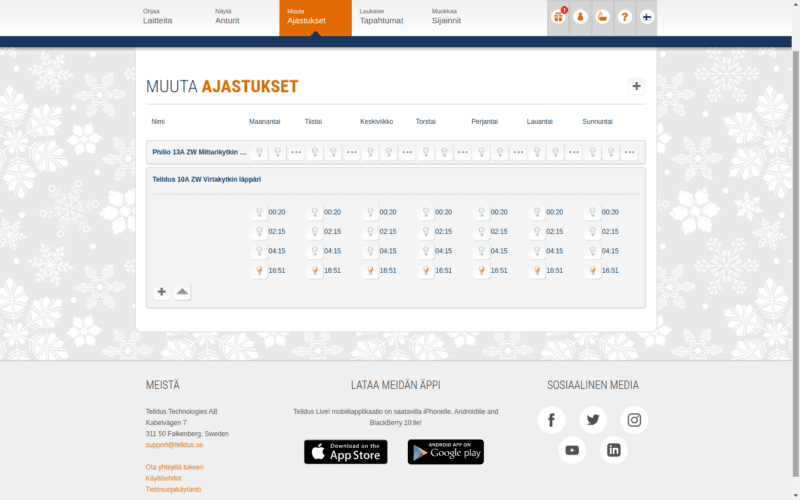800x500 pixels.
Task: Change language via Finnish flag icon
Action: coord(646,17)
